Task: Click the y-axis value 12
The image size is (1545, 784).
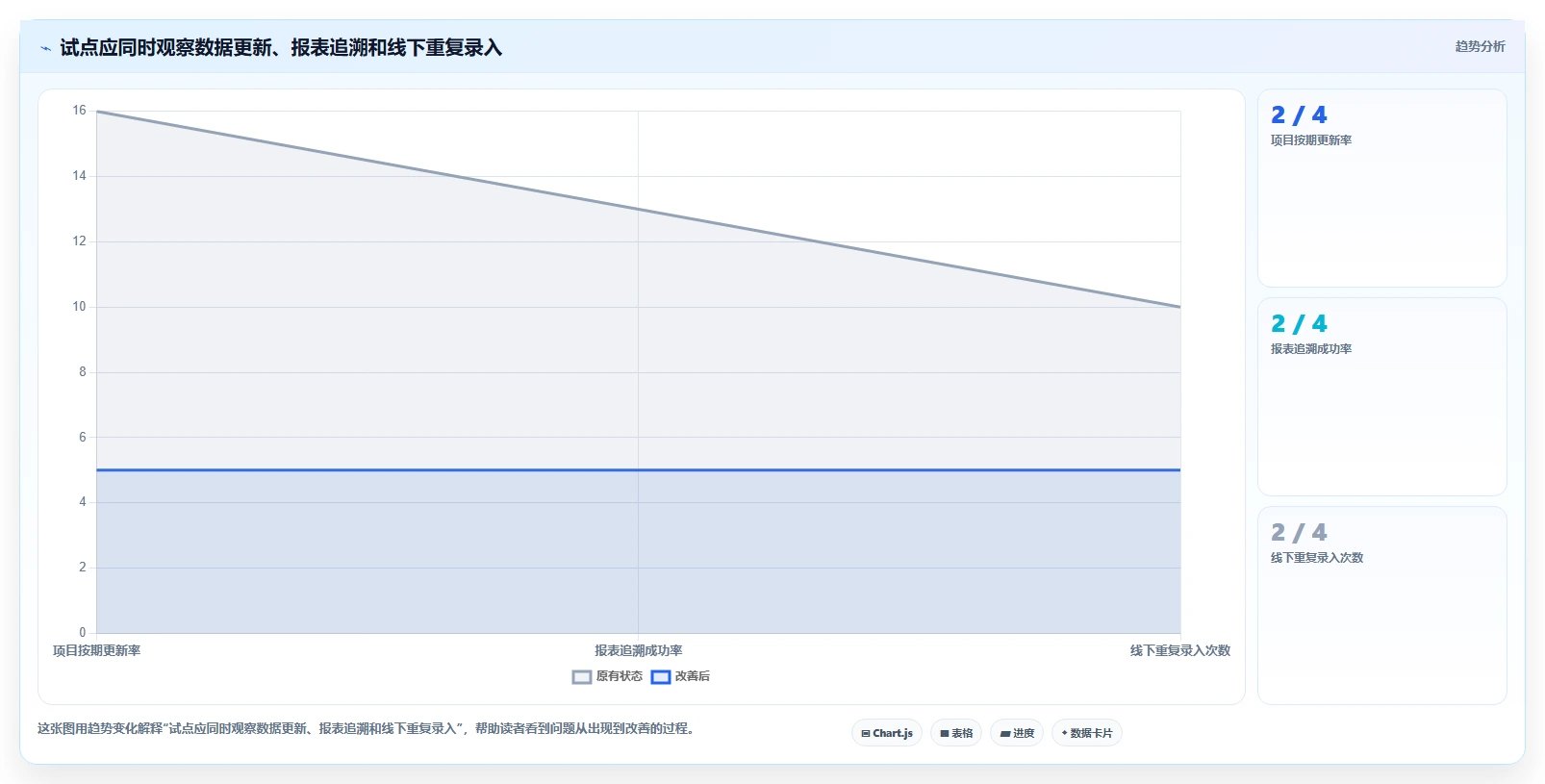Action: (79, 241)
